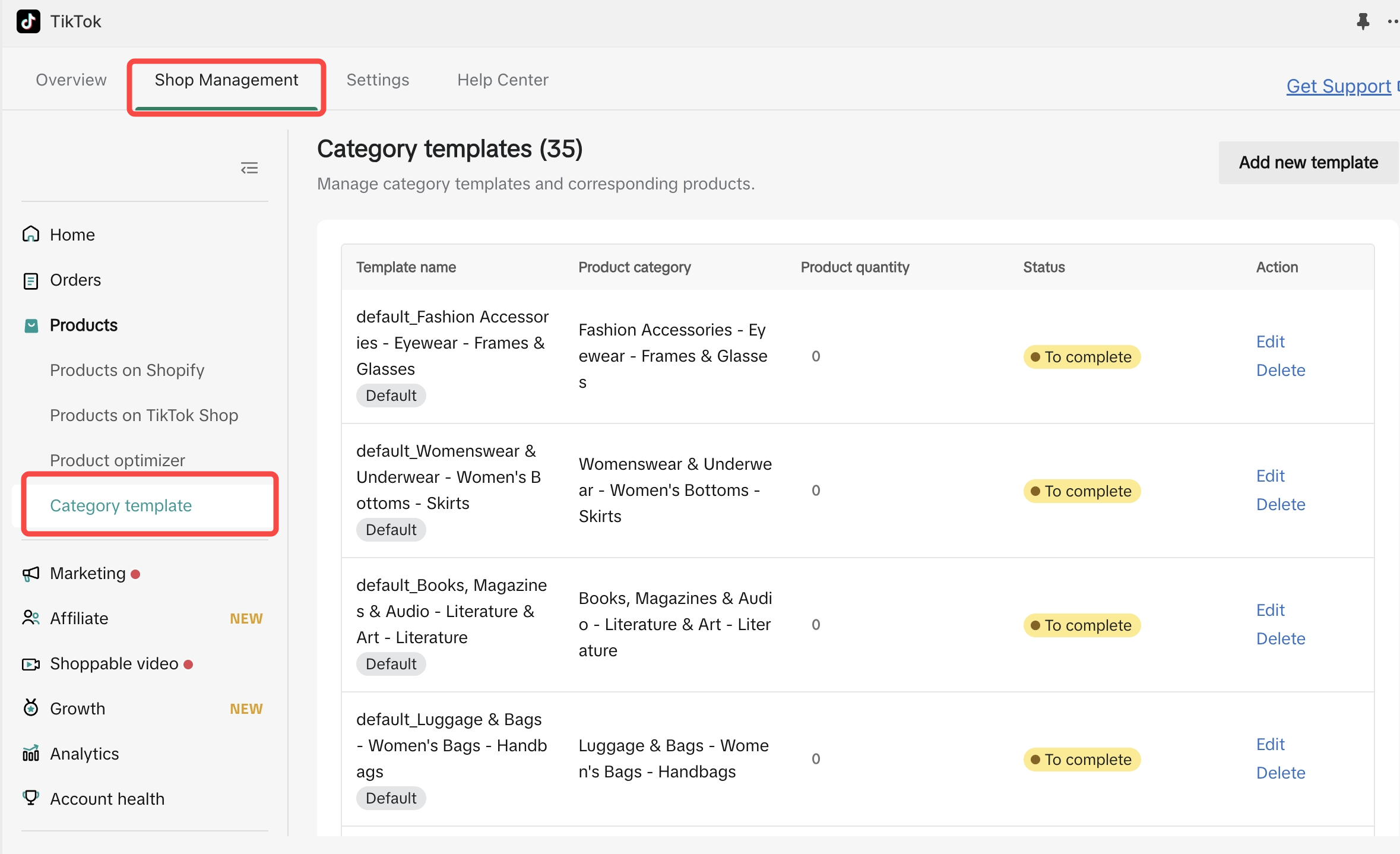Click the TikTok logo icon
Viewport: 1400px width, 854px height.
click(x=28, y=21)
